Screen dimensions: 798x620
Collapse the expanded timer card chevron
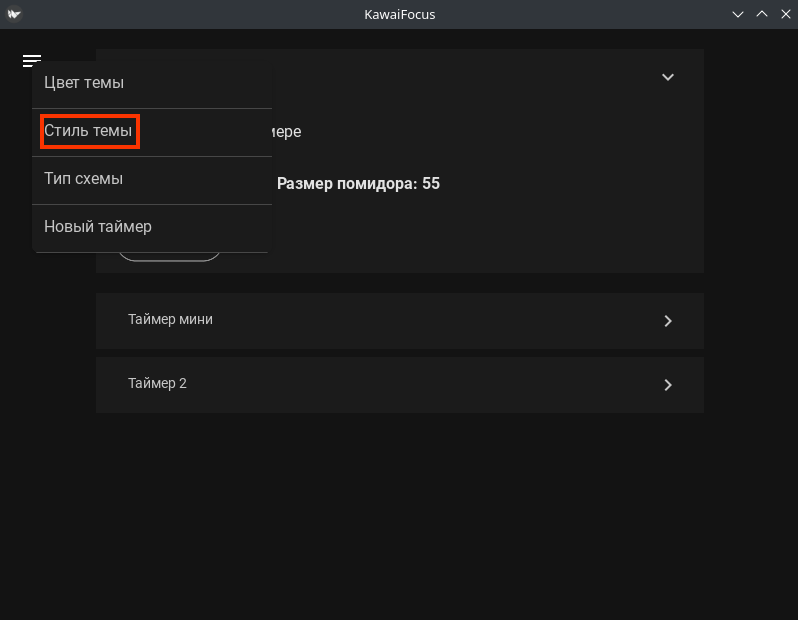(x=668, y=77)
